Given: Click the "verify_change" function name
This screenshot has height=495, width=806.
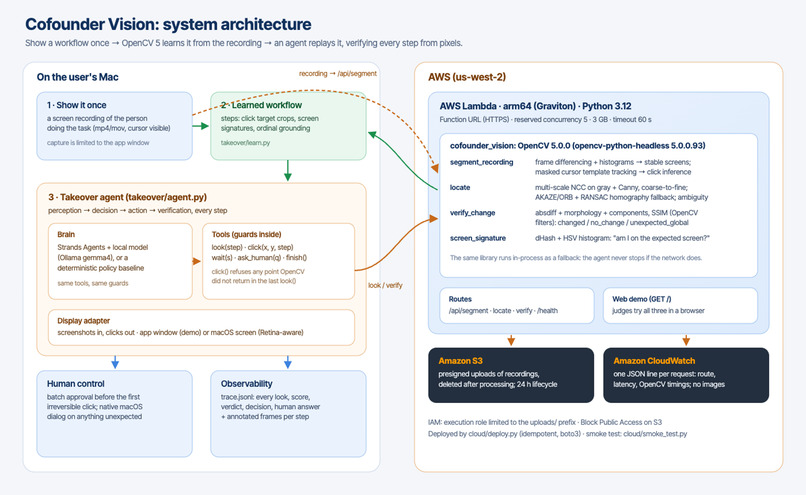Looking at the screenshot, I should pyautogui.click(x=472, y=212).
